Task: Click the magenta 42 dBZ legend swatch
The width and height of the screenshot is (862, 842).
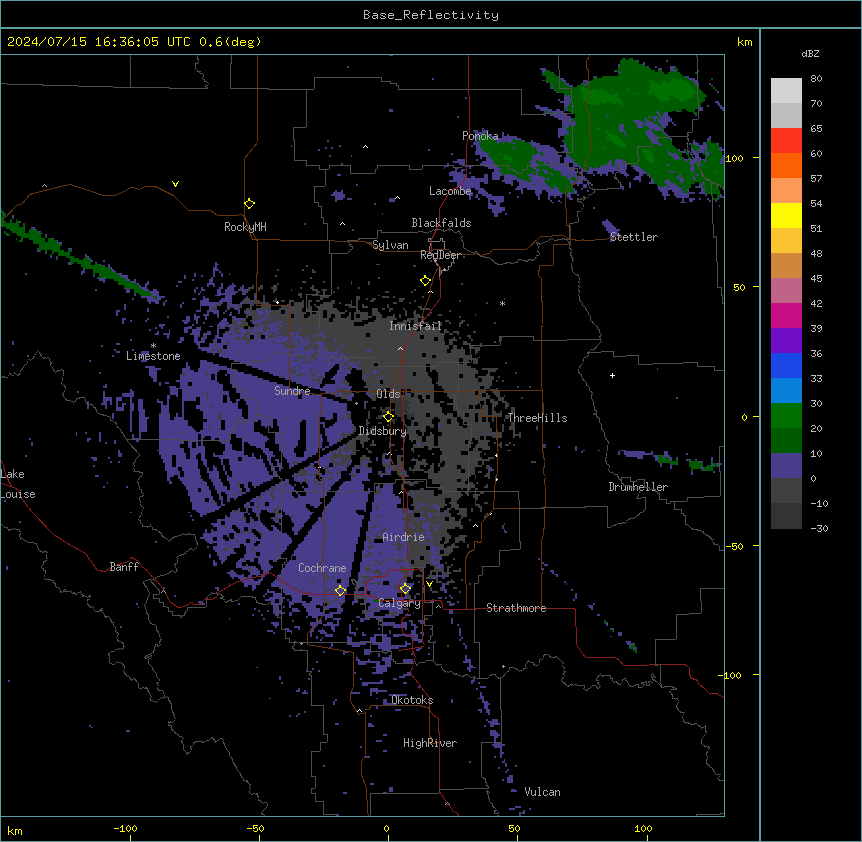Action: tap(786, 315)
